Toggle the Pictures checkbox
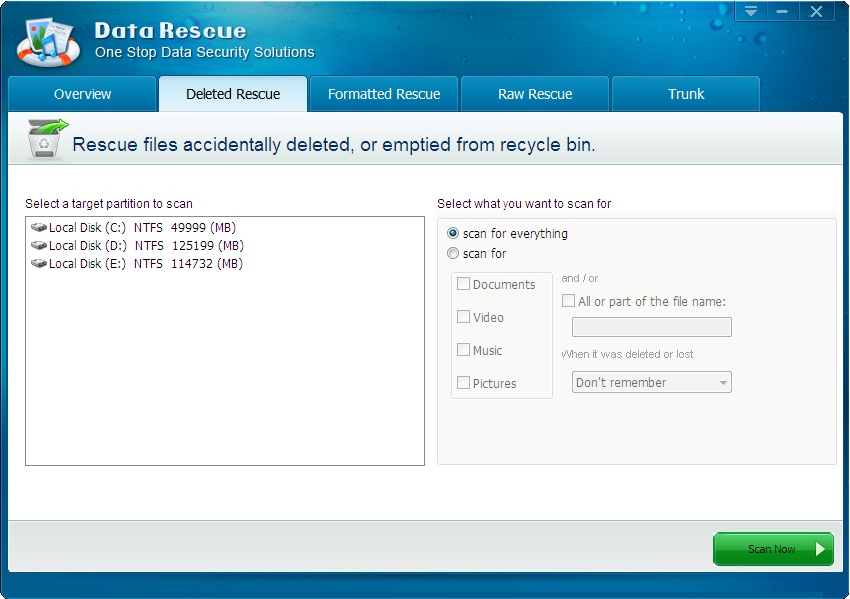850x599 pixels. [x=463, y=383]
